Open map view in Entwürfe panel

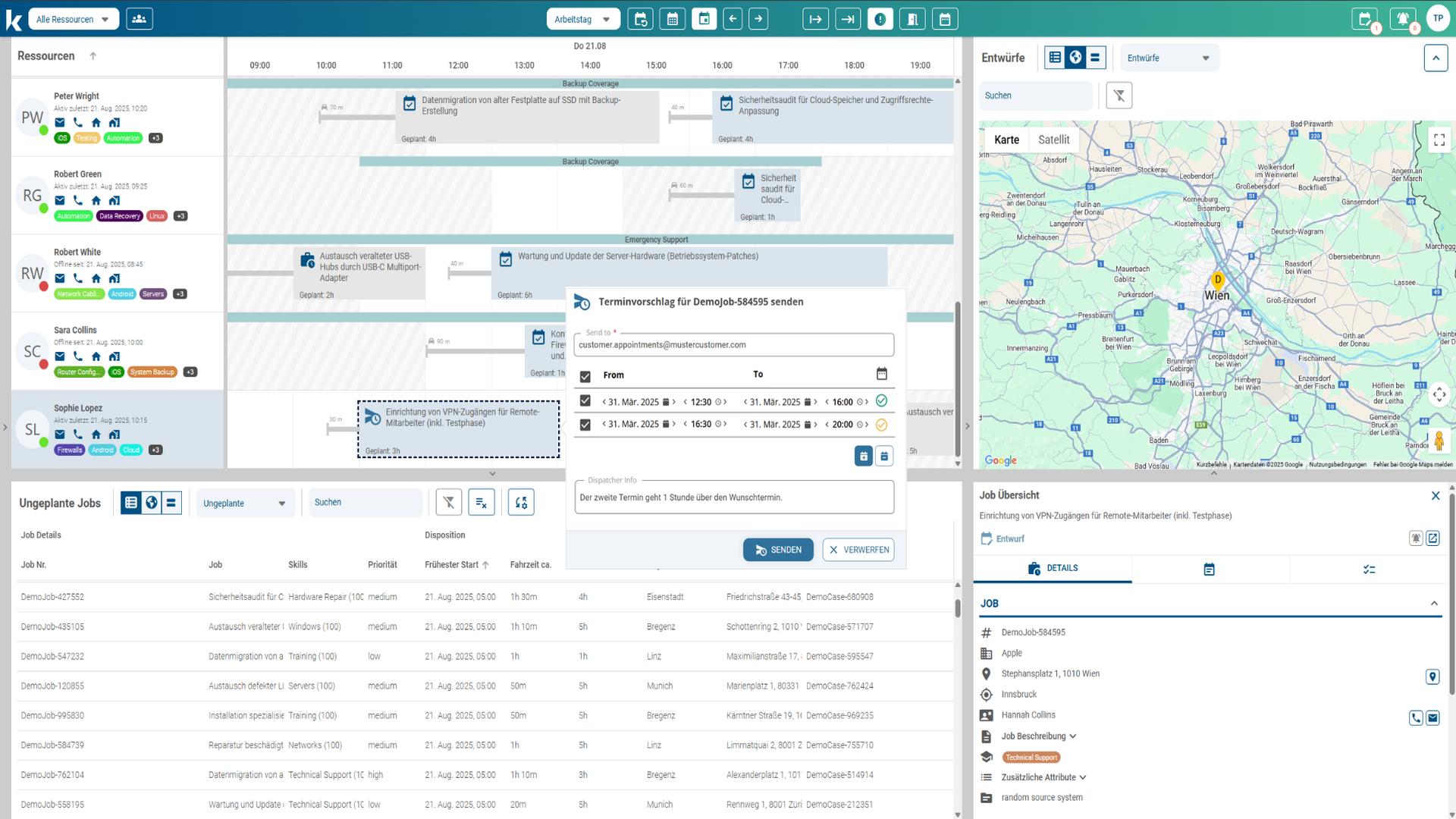(x=1075, y=58)
